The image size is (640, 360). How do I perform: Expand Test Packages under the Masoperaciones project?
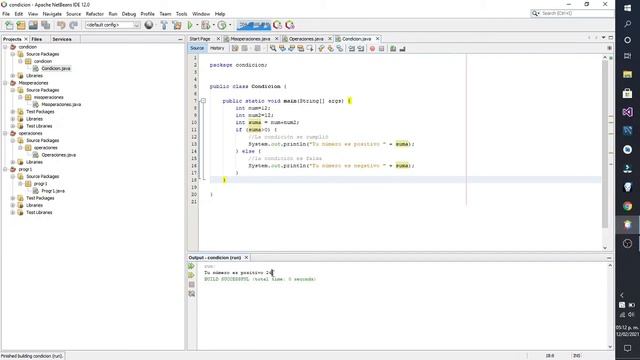(13, 112)
